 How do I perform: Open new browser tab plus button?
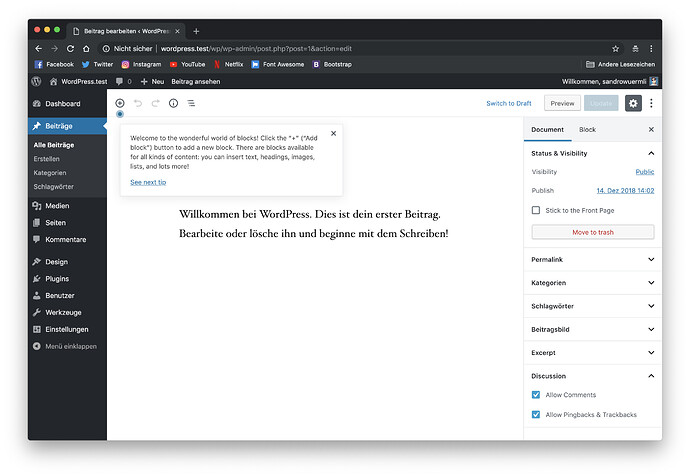pyautogui.click(x=196, y=31)
